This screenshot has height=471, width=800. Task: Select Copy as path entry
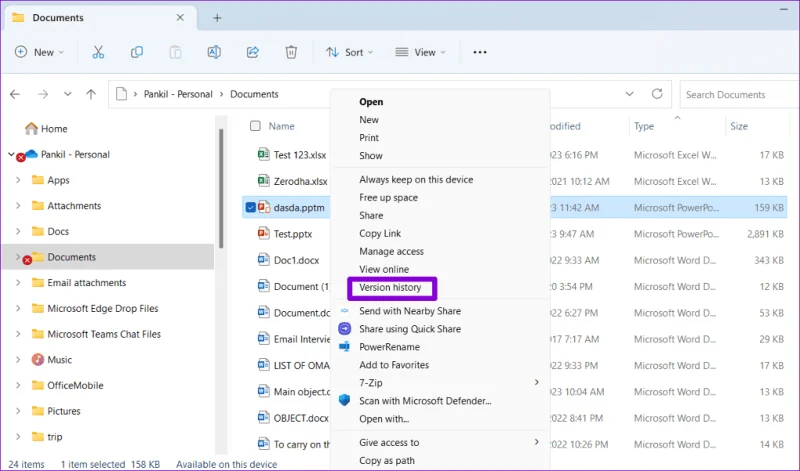[x=387, y=460]
